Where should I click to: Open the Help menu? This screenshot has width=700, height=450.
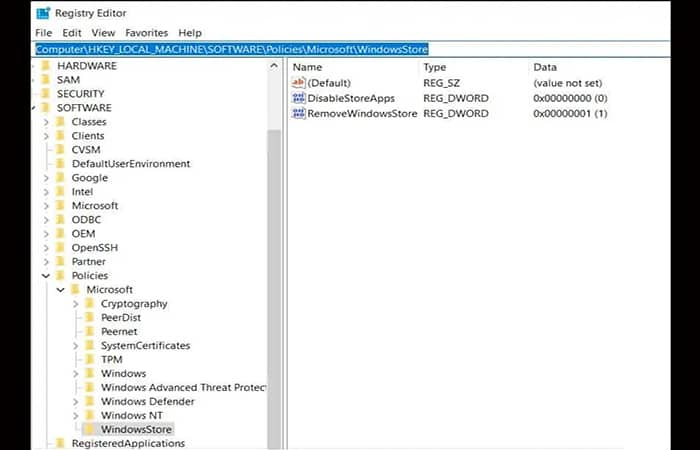pos(190,33)
